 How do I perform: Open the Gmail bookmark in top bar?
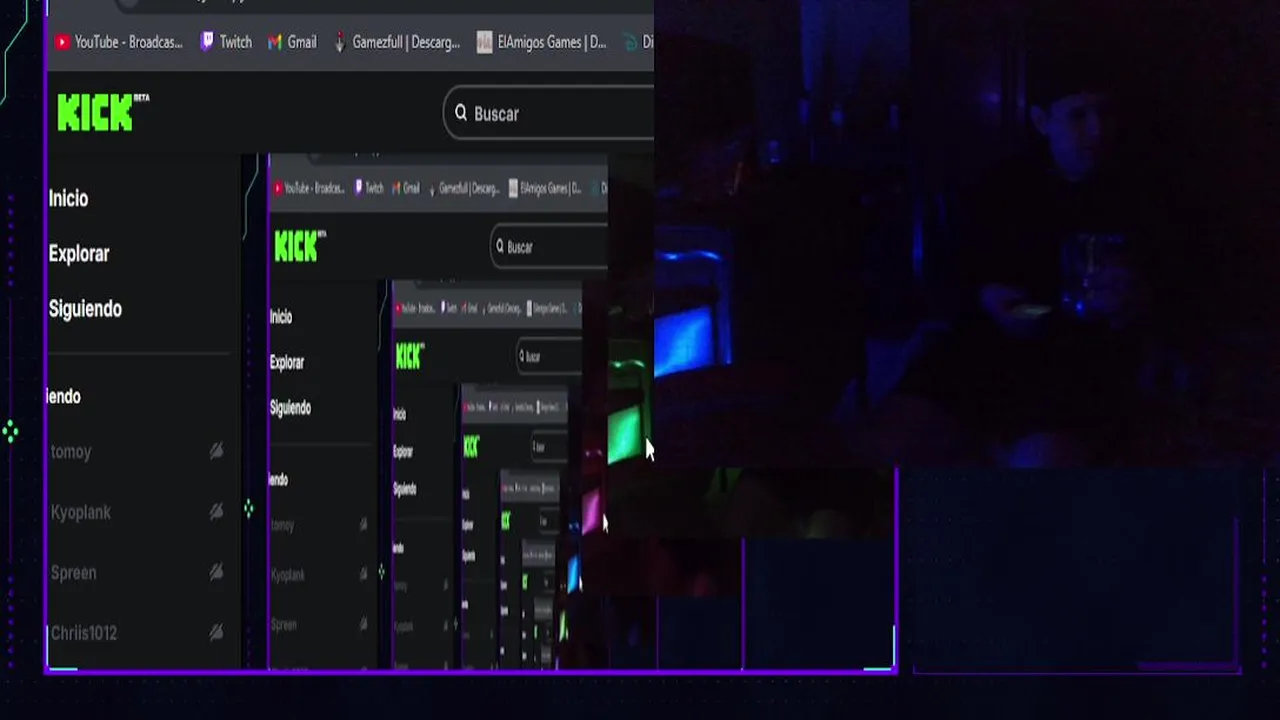(292, 42)
